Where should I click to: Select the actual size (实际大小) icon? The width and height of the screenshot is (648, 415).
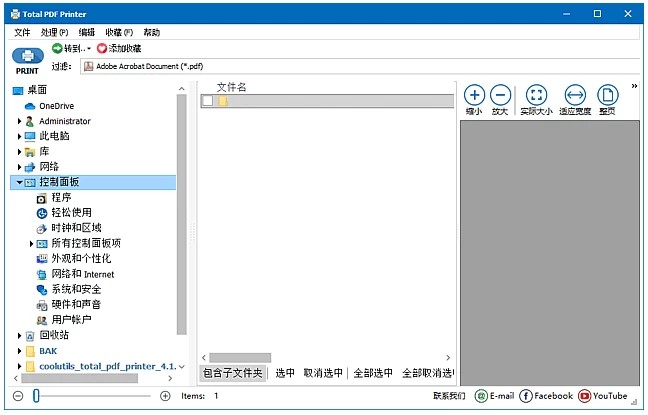tap(536, 96)
